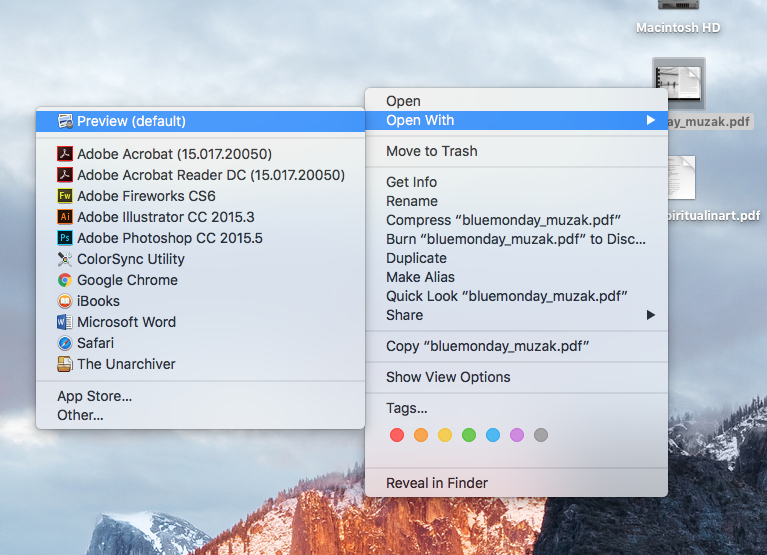Open with Adobe Fireworks CS6 label
Viewport: 767px width, 555px height.
(146, 196)
